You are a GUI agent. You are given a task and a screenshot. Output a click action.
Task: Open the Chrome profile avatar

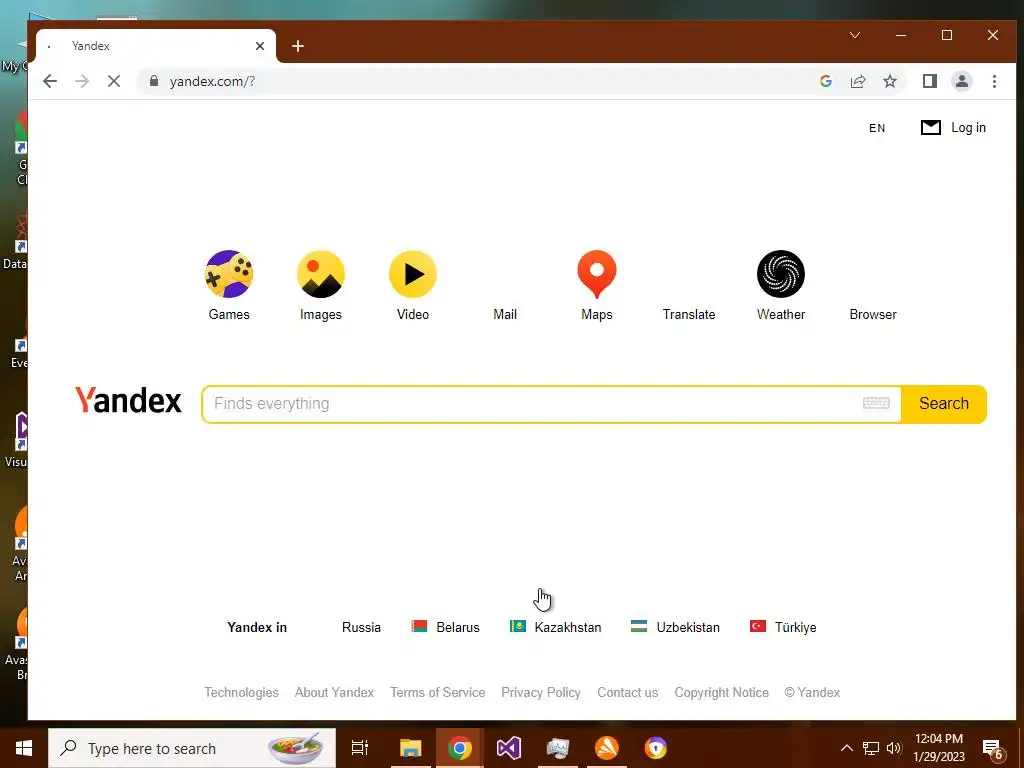[962, 81]
